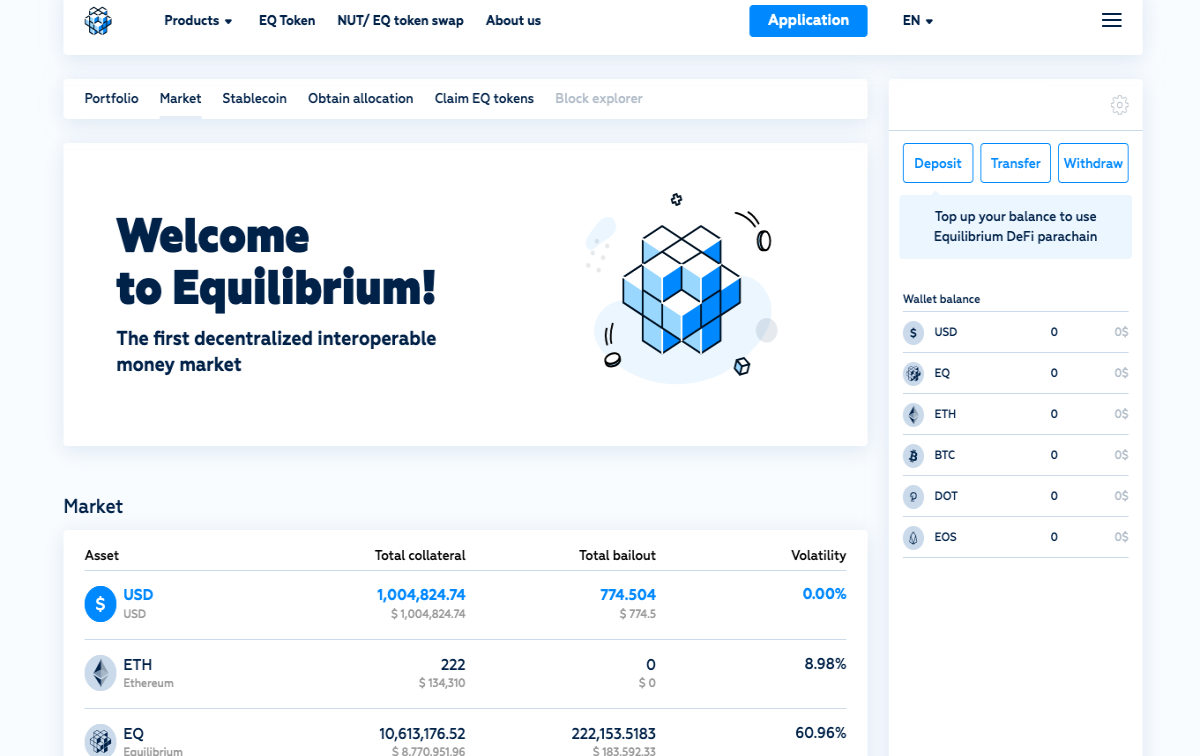This screenshot has height=756, width=1200.
Task: Click the Transfer button
Action: click(1015, 163)
